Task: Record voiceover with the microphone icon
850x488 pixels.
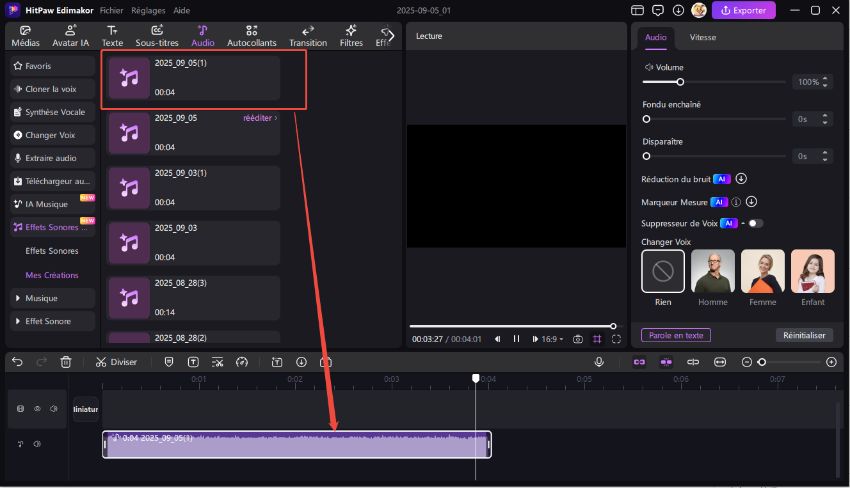Action: (x=599, y=362)
